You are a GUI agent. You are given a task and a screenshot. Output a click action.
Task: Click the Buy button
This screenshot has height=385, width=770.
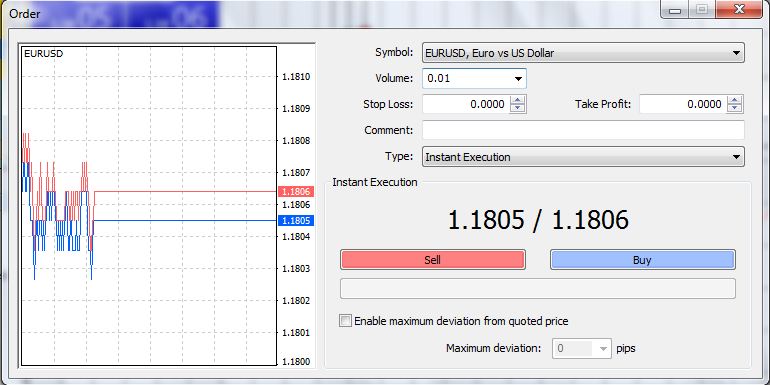[642, 260]
